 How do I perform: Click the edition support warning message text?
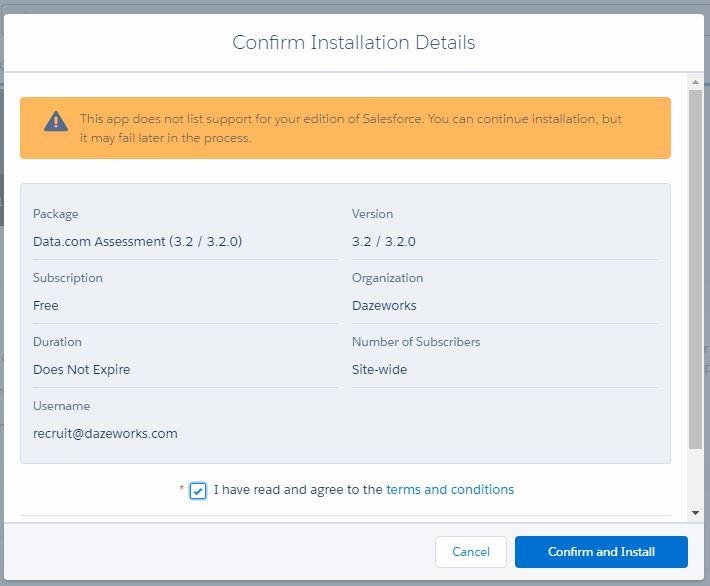[x=350, y=128]
